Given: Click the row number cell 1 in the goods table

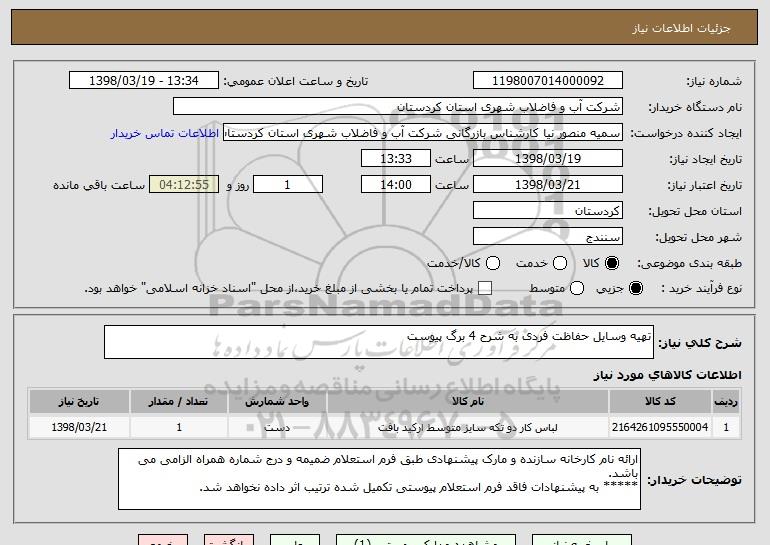Looking at the screenshot, I should (726, 427).
